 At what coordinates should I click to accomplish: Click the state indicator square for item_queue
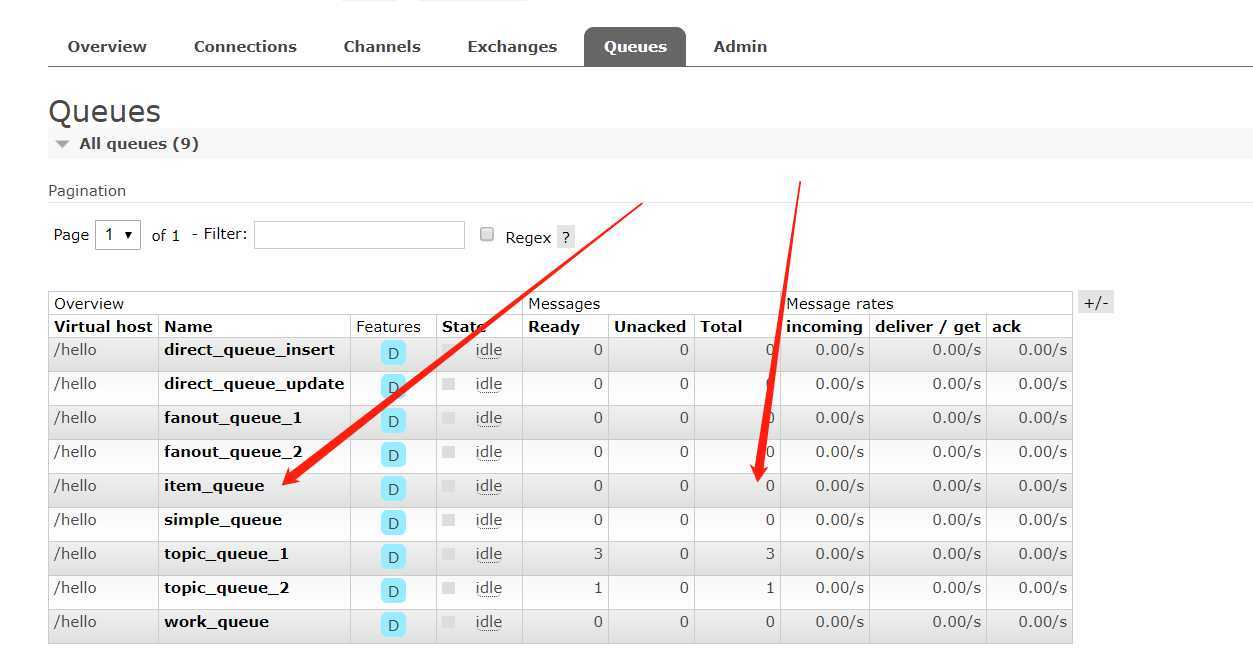[x=448, y=486]
